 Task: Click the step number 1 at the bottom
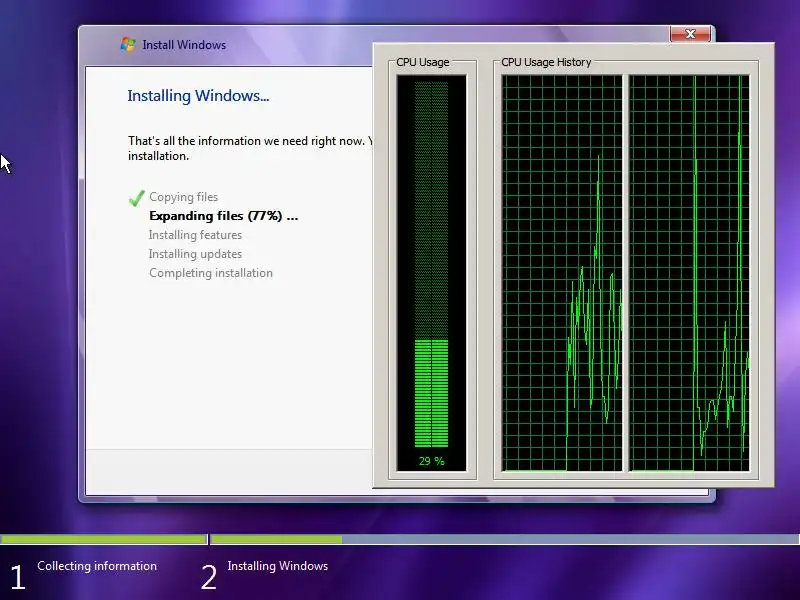tap(18, 578)
